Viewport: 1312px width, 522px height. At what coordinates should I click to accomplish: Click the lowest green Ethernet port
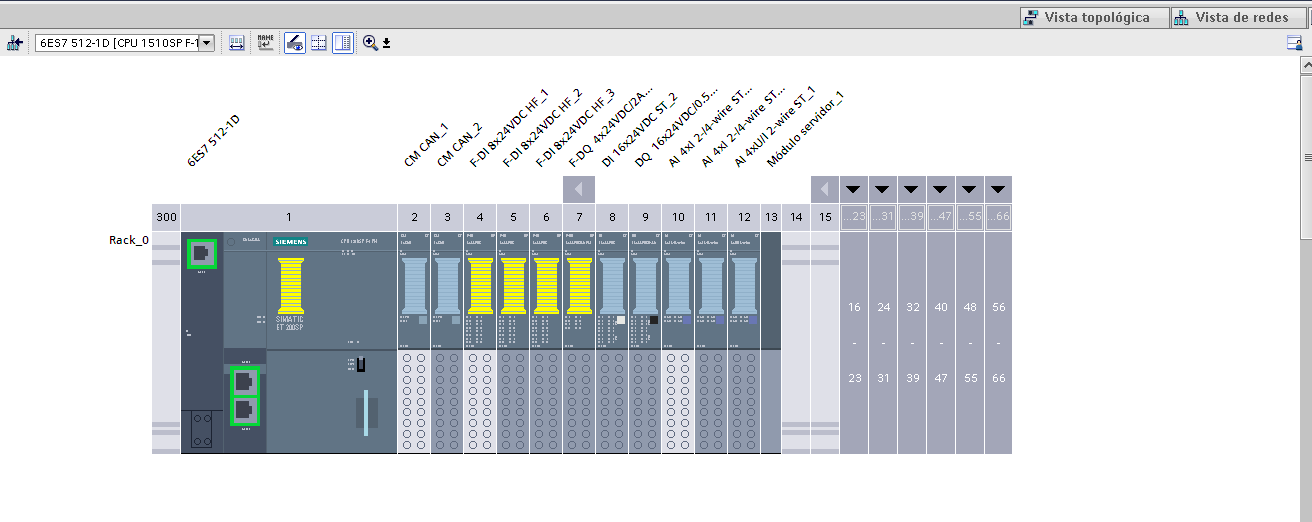[x=245, y=410]
